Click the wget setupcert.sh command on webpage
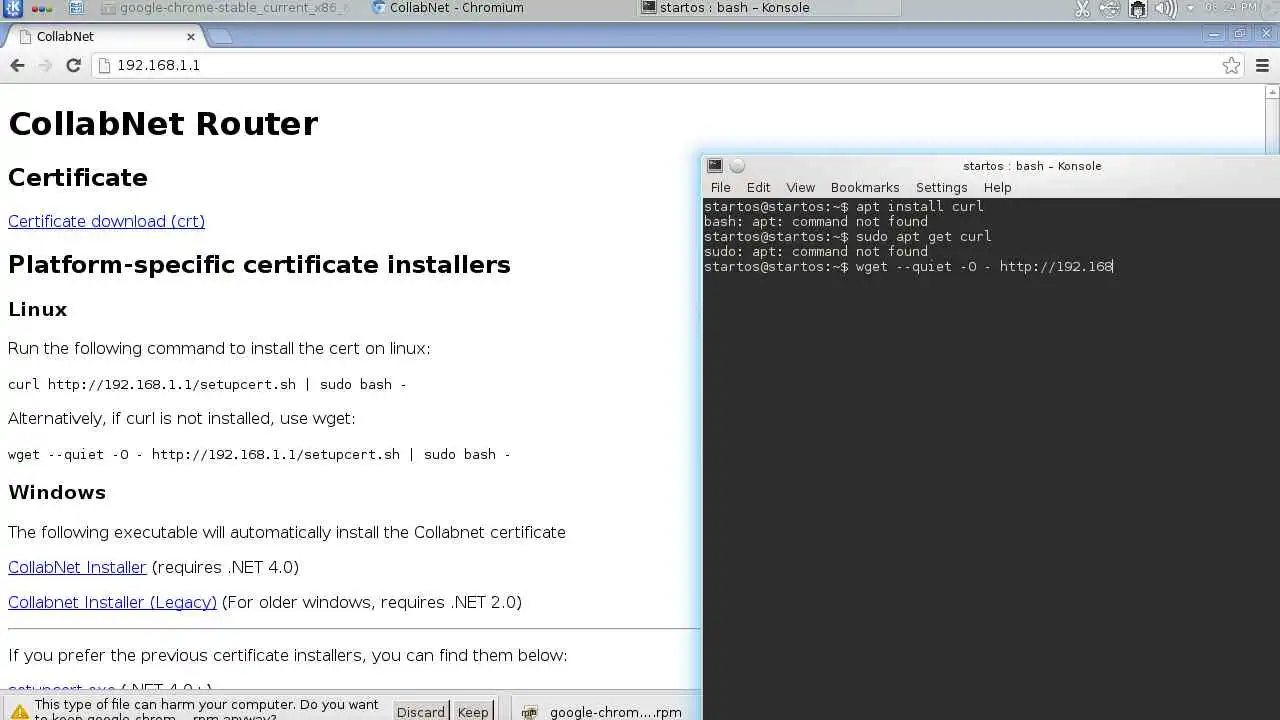Image resolution: width=1280 pixels, height=720 pixels. [259, 454]
